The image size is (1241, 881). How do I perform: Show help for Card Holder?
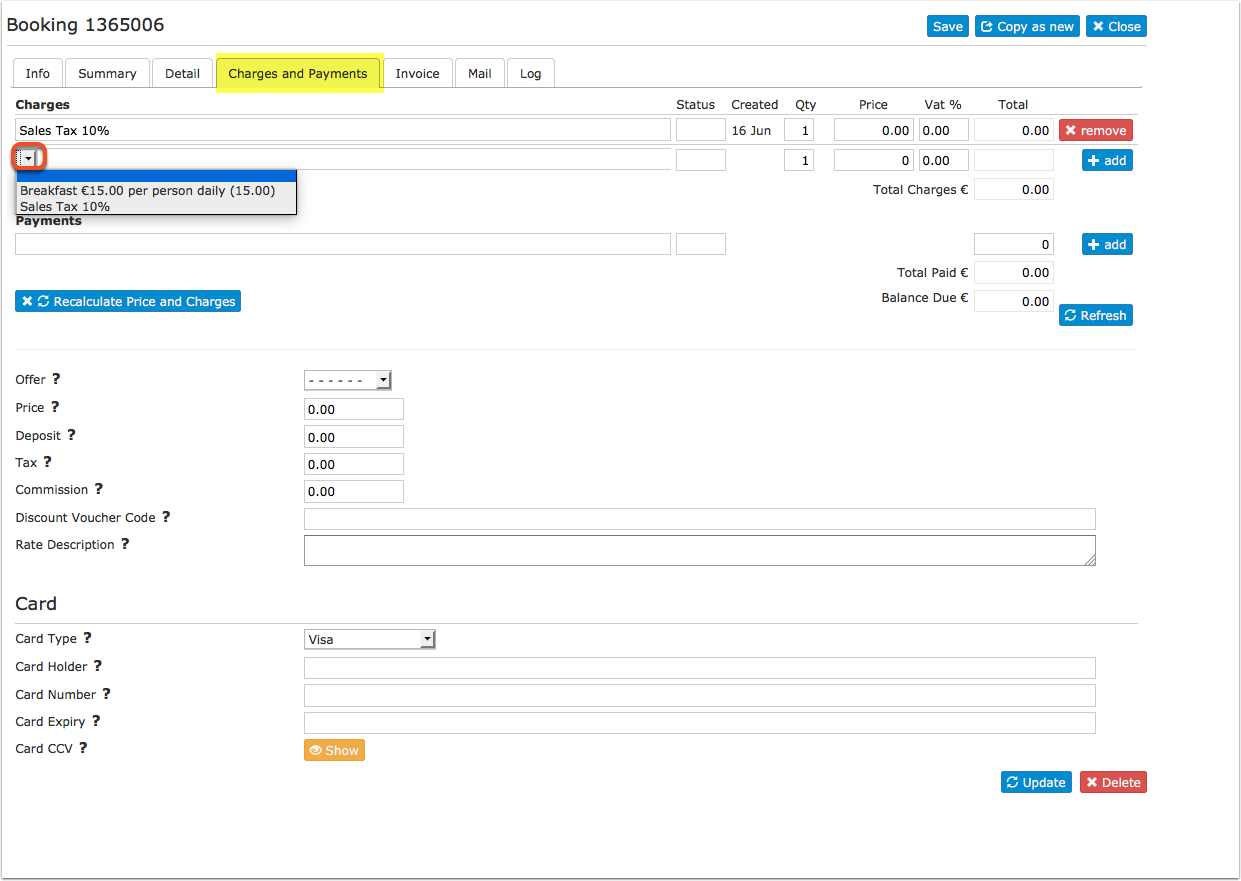pos(98,666)
